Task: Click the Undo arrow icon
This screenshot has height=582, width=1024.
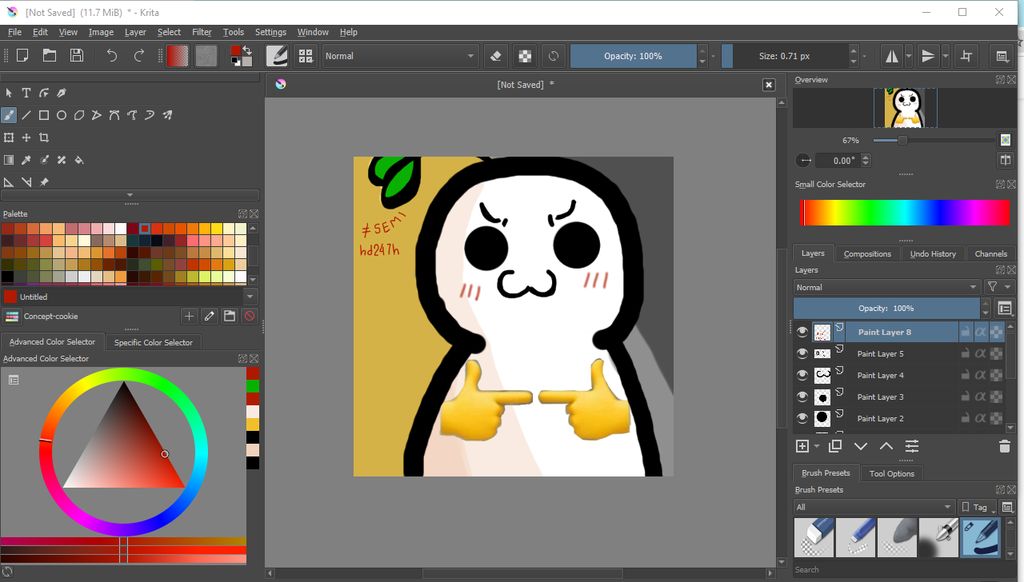Action: pyautogui.click(x=112, y=56)
